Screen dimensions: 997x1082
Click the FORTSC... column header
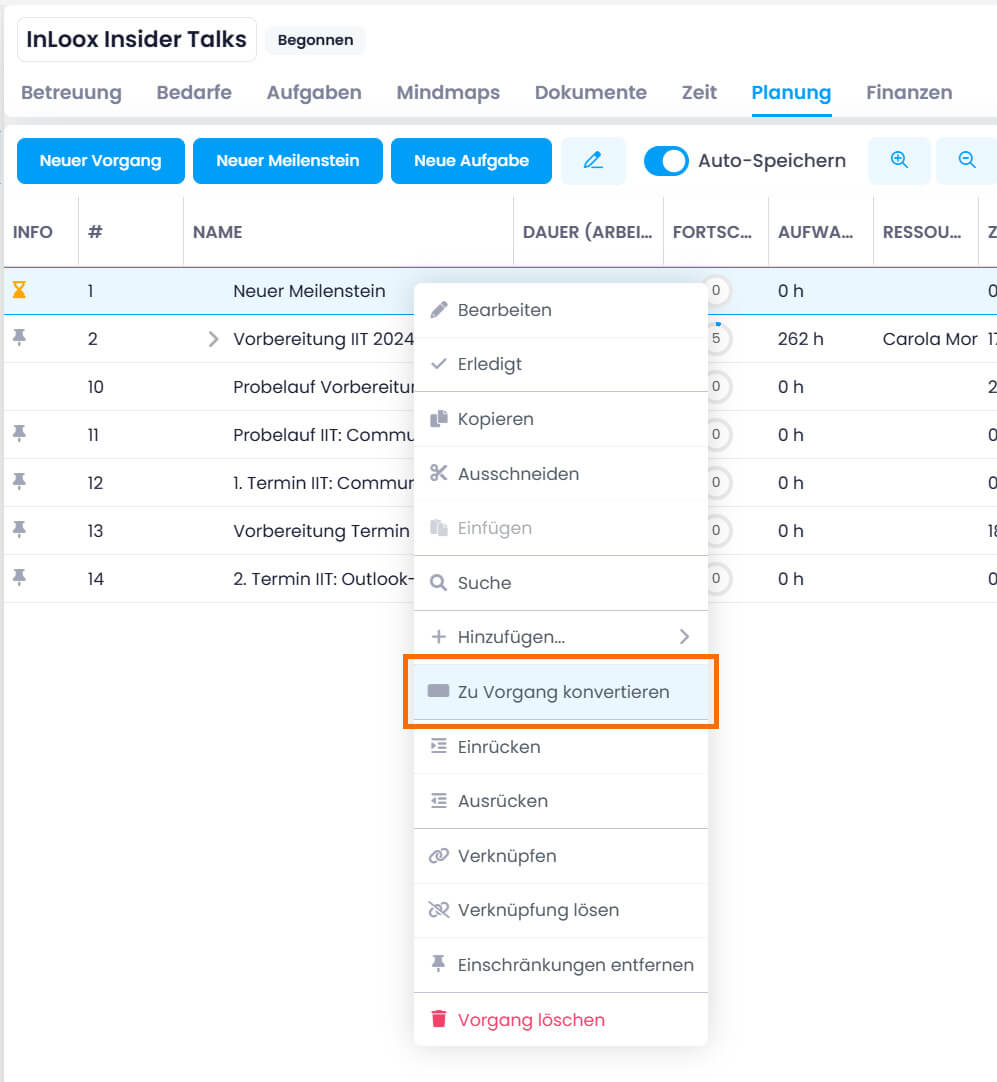pos(716,232)
